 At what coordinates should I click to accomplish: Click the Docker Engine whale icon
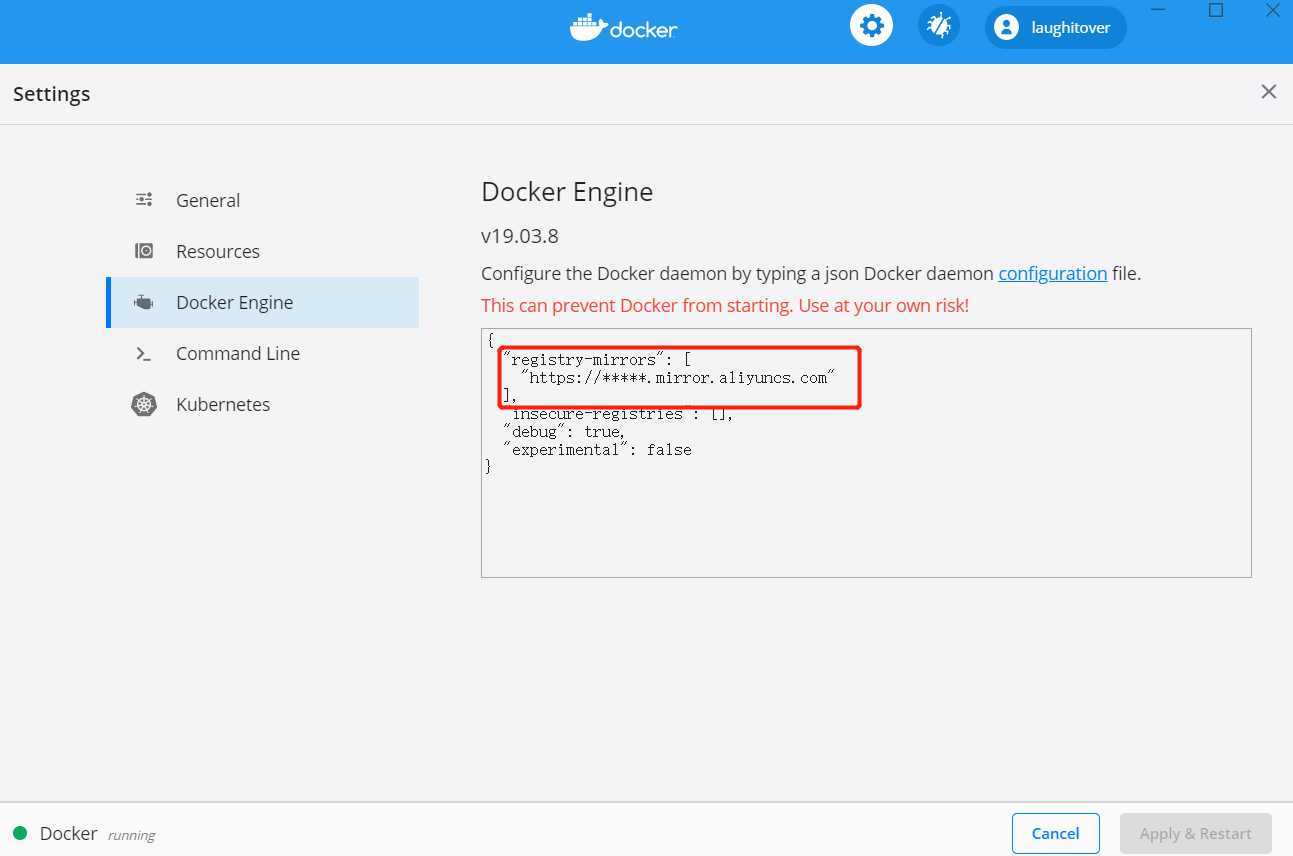click(x=144, y=302)
